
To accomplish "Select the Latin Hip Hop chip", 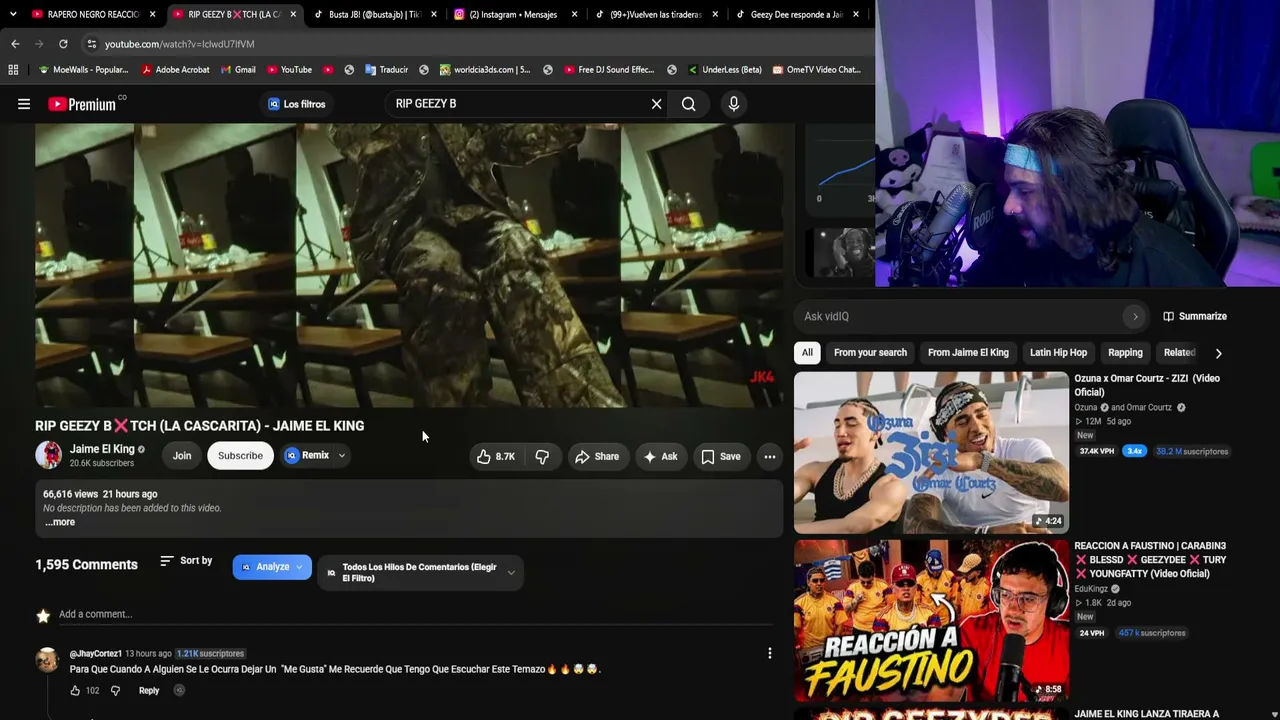I will tap(1058, 352).
